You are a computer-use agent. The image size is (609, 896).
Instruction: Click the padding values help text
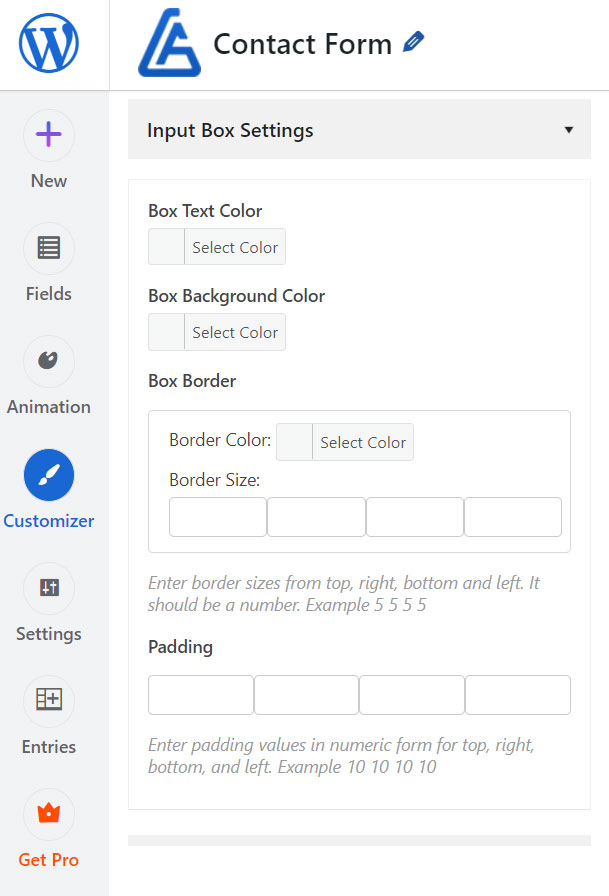click(x=341, y=755)
